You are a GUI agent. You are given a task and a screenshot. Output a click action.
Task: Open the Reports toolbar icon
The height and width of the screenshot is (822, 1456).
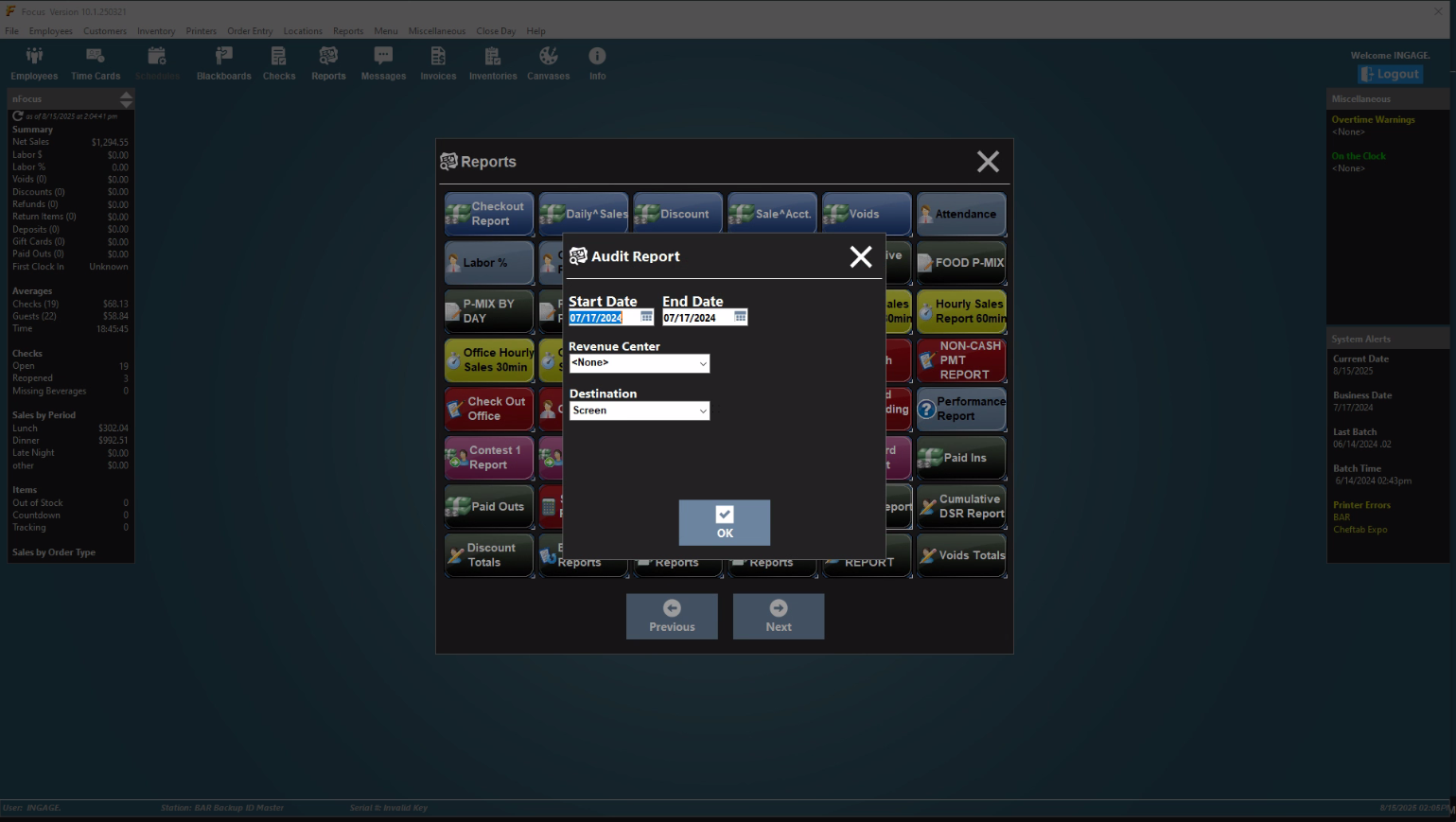pyautogui.click(x=328, y=63)
